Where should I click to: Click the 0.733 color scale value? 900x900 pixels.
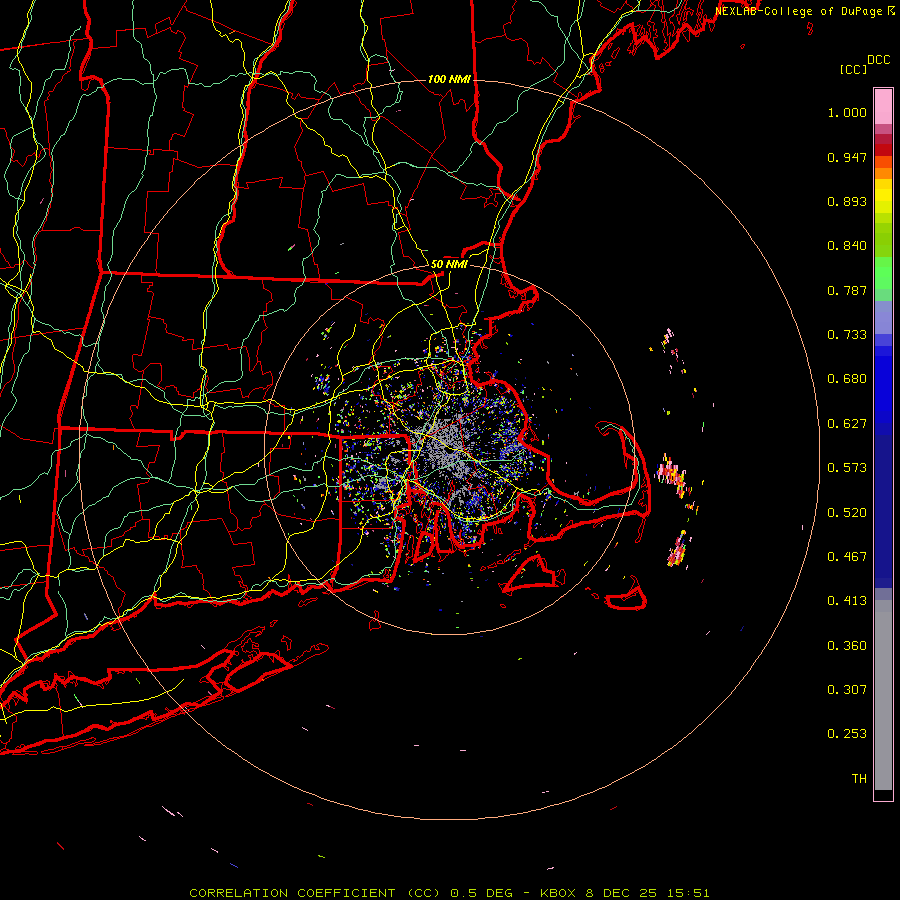(x=847, y=335)
